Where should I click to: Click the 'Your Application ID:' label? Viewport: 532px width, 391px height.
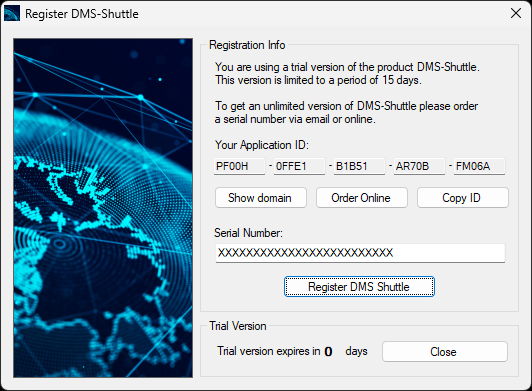pyautogui.click(x=262, y=145)
